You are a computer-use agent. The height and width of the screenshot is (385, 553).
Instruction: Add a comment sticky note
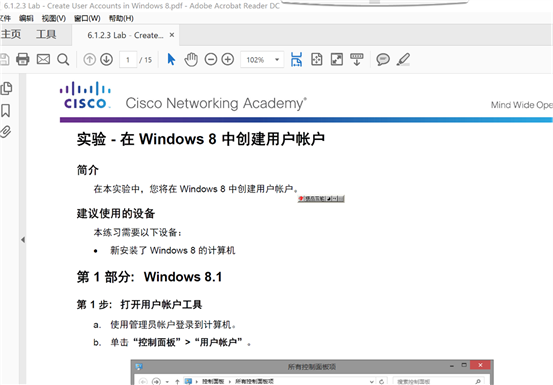pyautogui.click(x=383, y=59)
